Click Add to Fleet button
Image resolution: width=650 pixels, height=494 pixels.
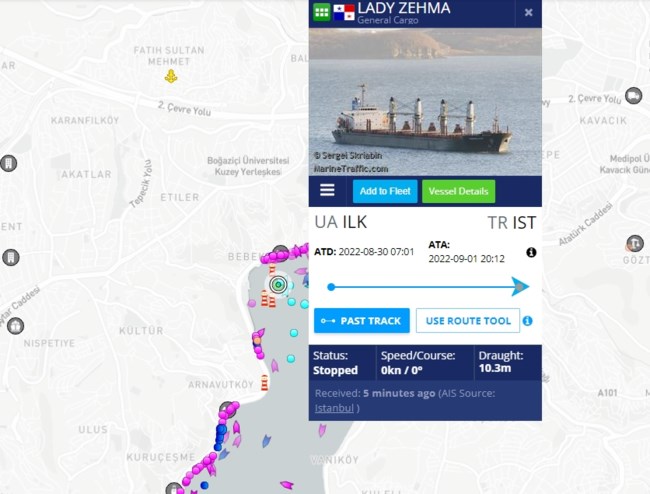click(385, 191)
